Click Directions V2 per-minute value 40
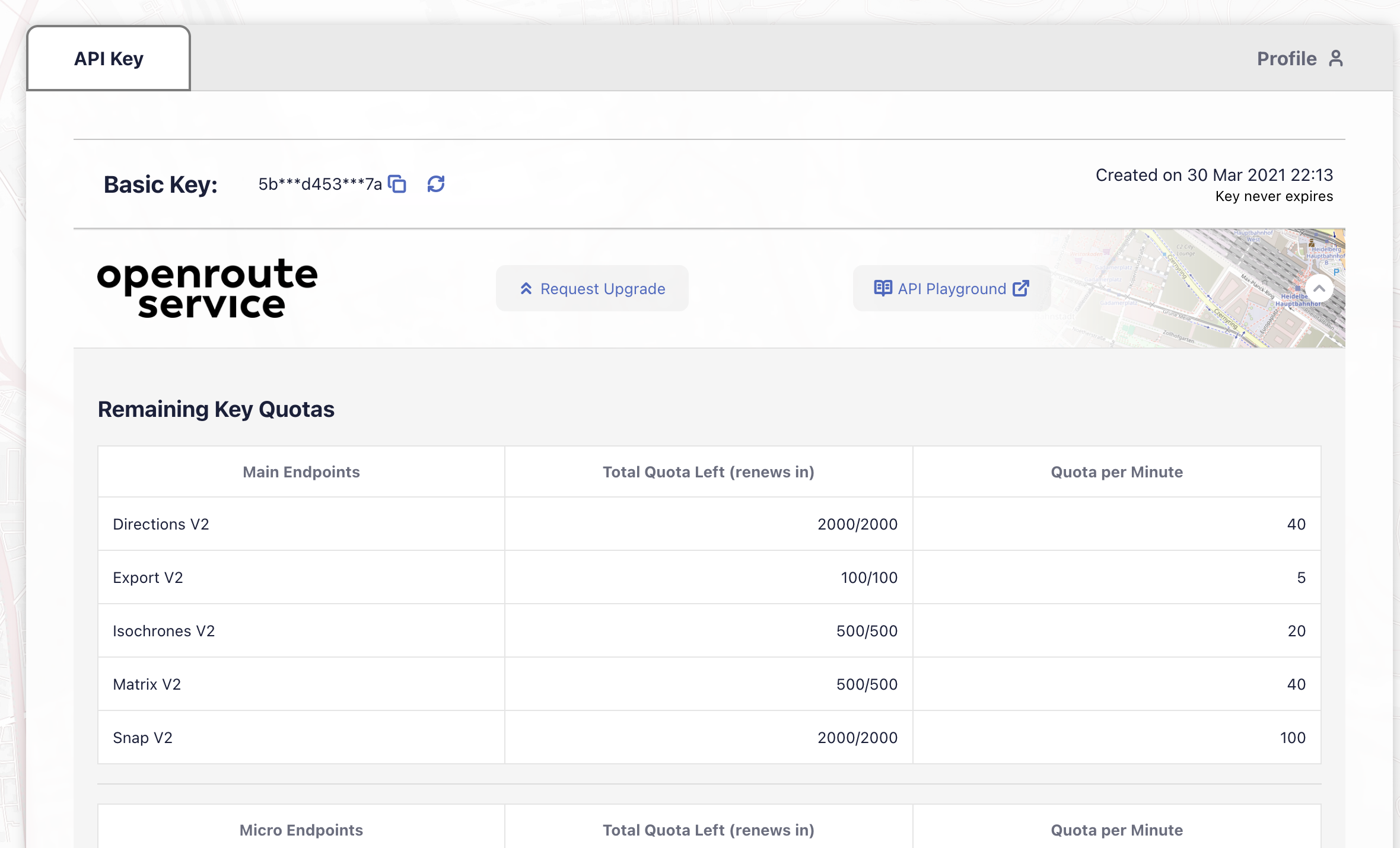This screenshot has height=848, width=1400. [x=1297, y=524]
